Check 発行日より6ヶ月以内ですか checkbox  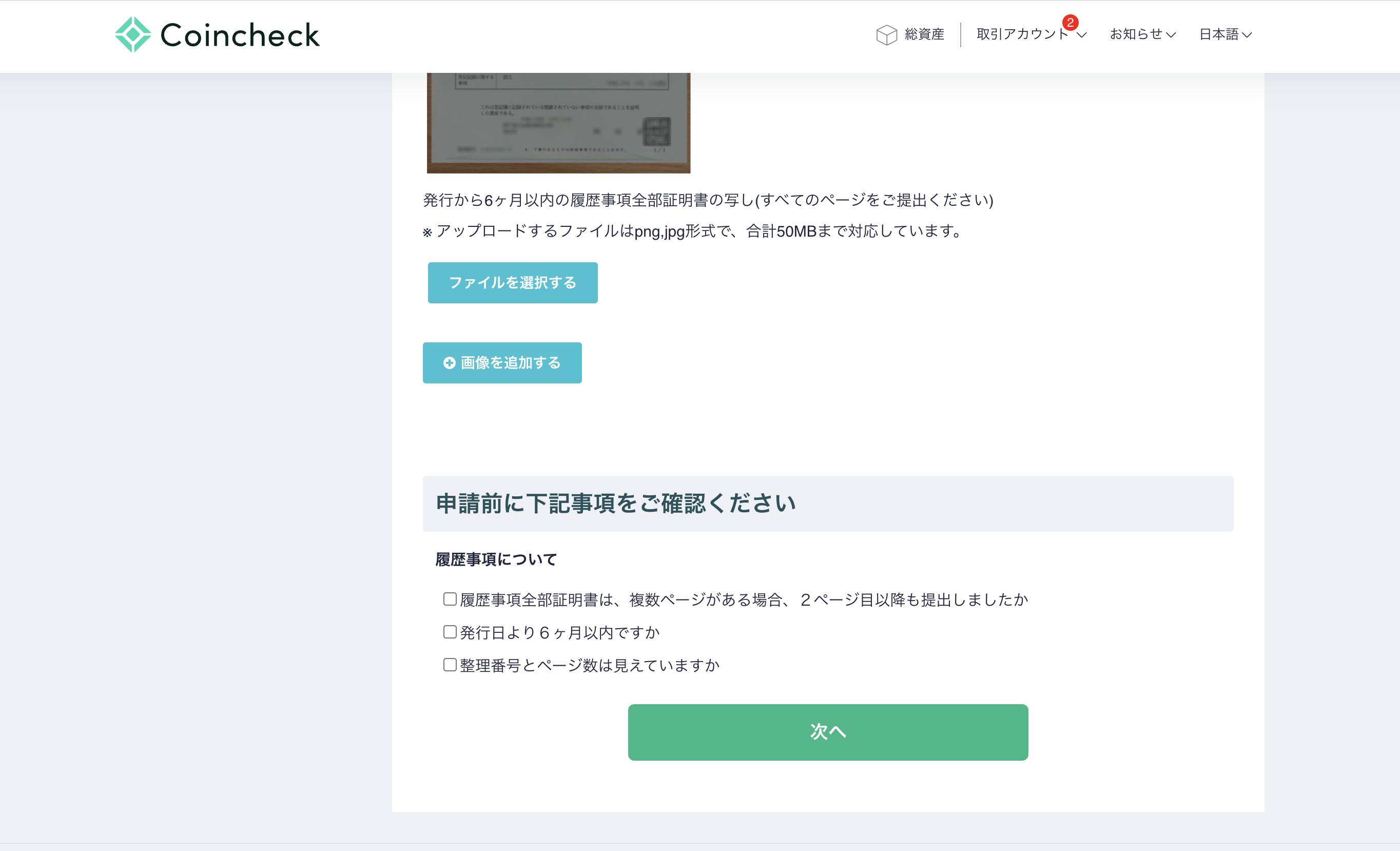pos(450,632)
